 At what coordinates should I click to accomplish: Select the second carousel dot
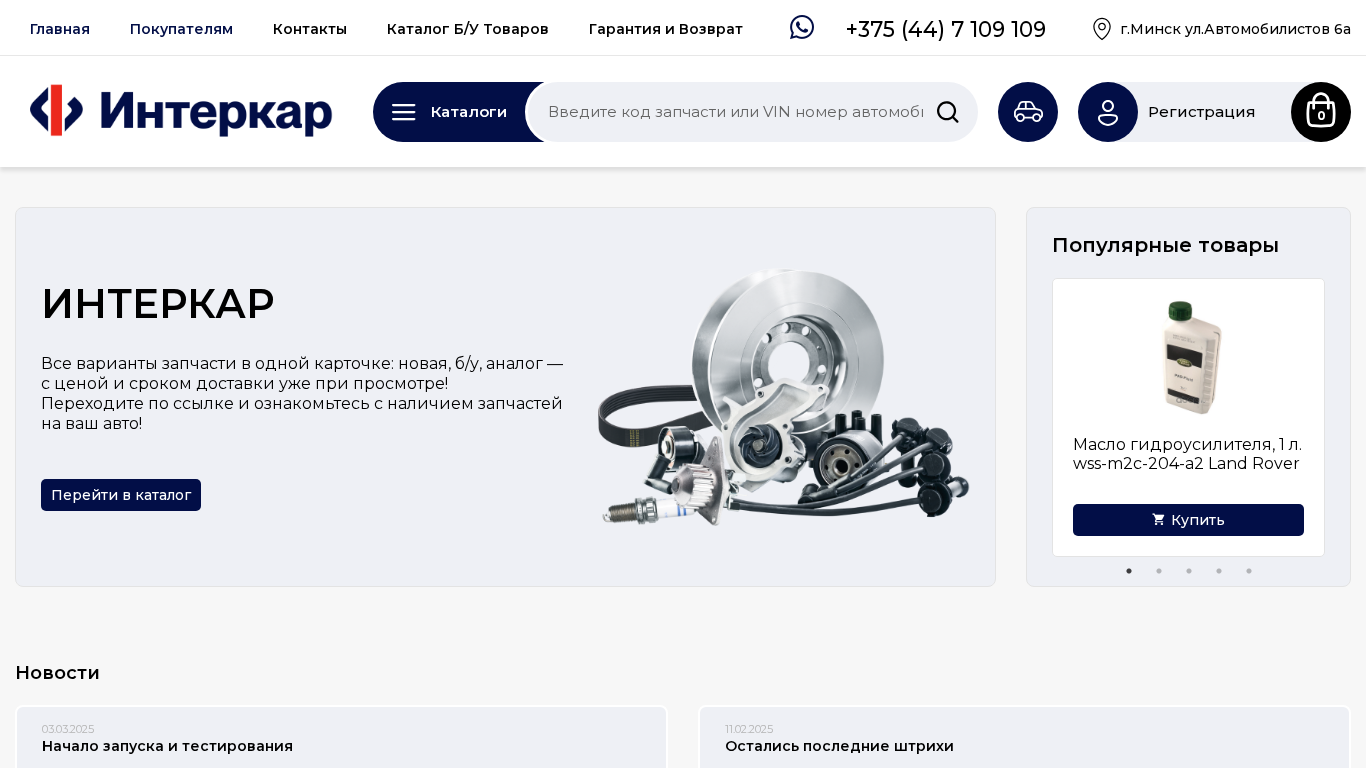coord(1159,571)
